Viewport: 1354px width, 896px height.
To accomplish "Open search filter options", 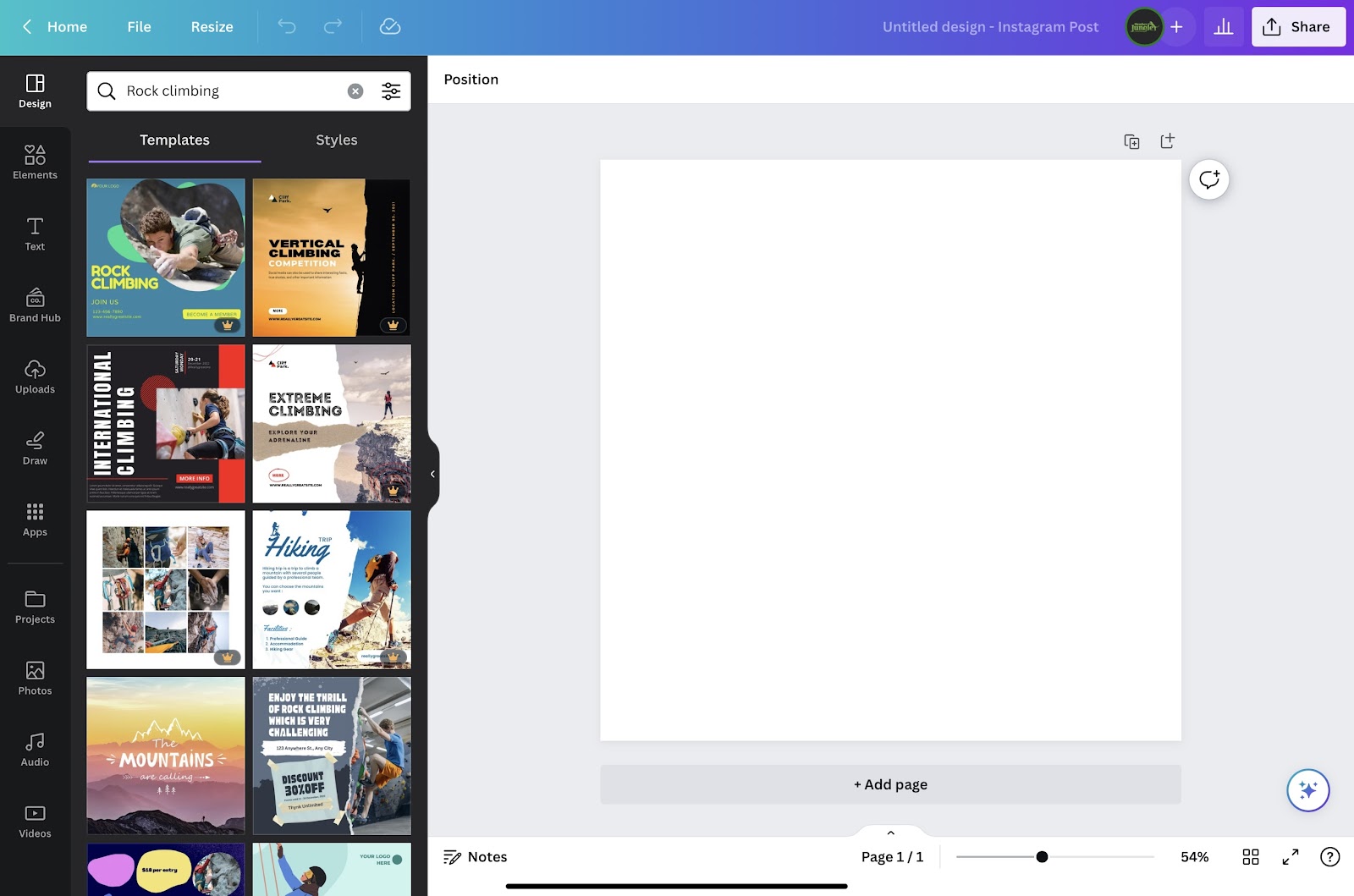I will 391,91.
